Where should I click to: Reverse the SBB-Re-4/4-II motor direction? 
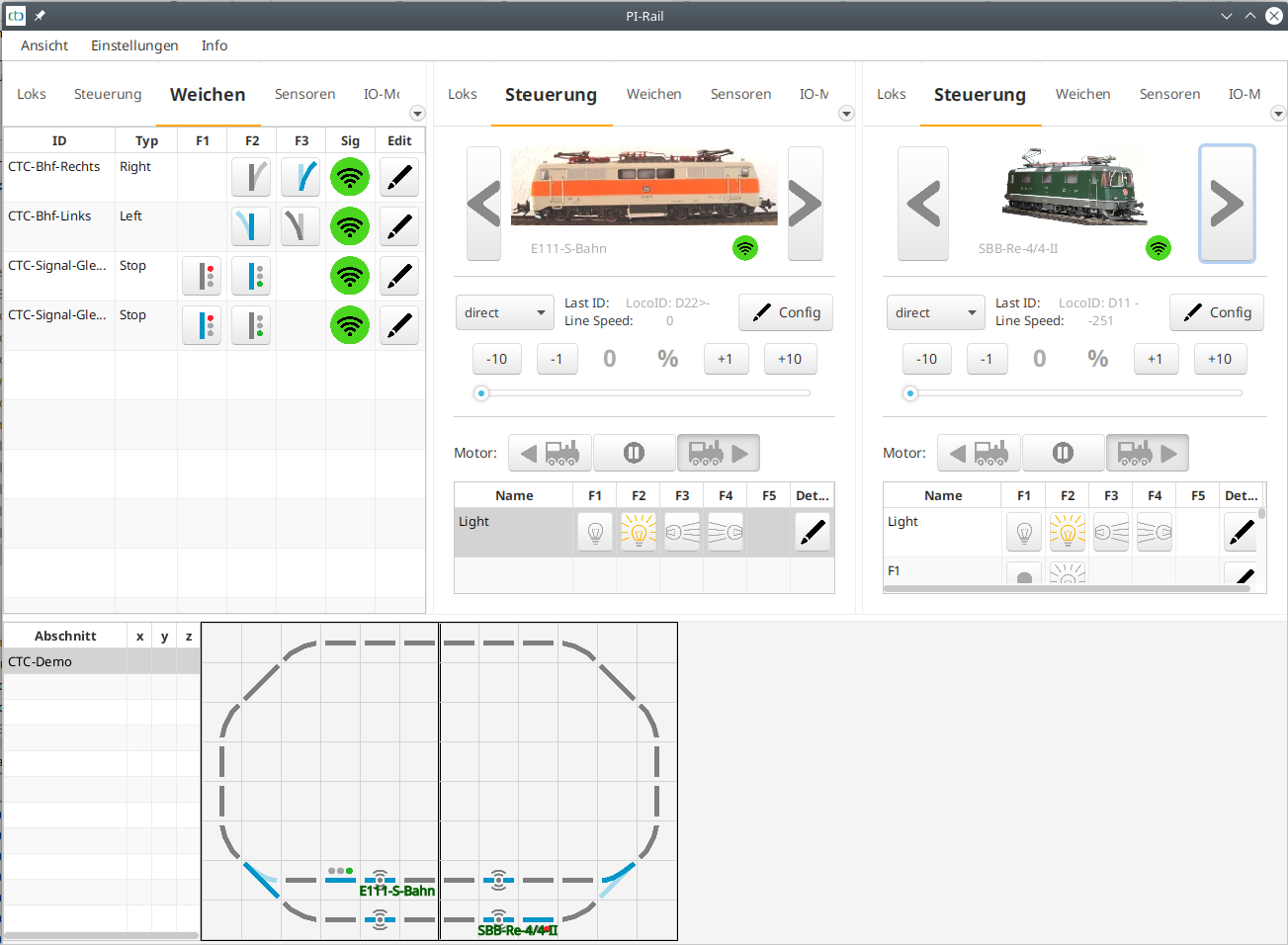coord(979,452)
